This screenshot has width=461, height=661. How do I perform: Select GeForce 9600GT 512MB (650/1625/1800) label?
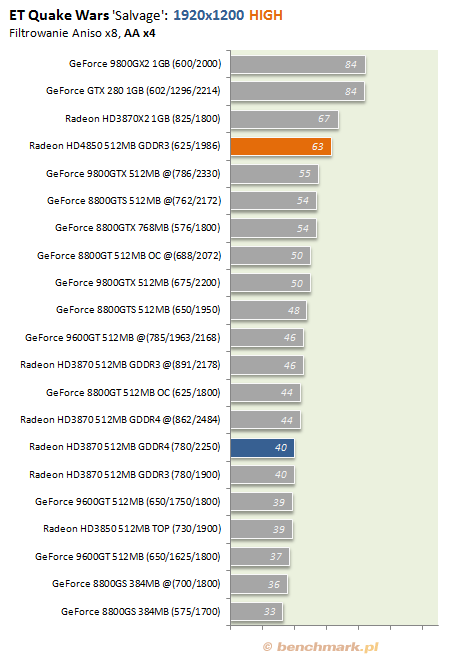(x=128, y=556)
